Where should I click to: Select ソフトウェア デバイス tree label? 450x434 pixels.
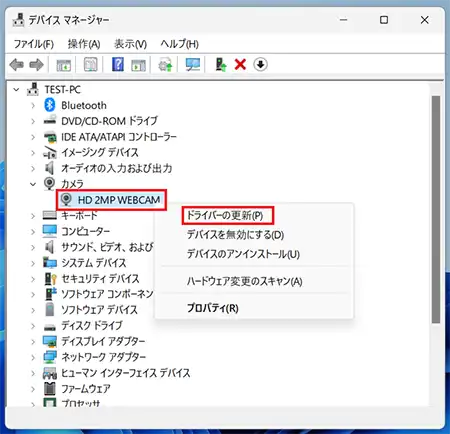[x=99, y=310]
